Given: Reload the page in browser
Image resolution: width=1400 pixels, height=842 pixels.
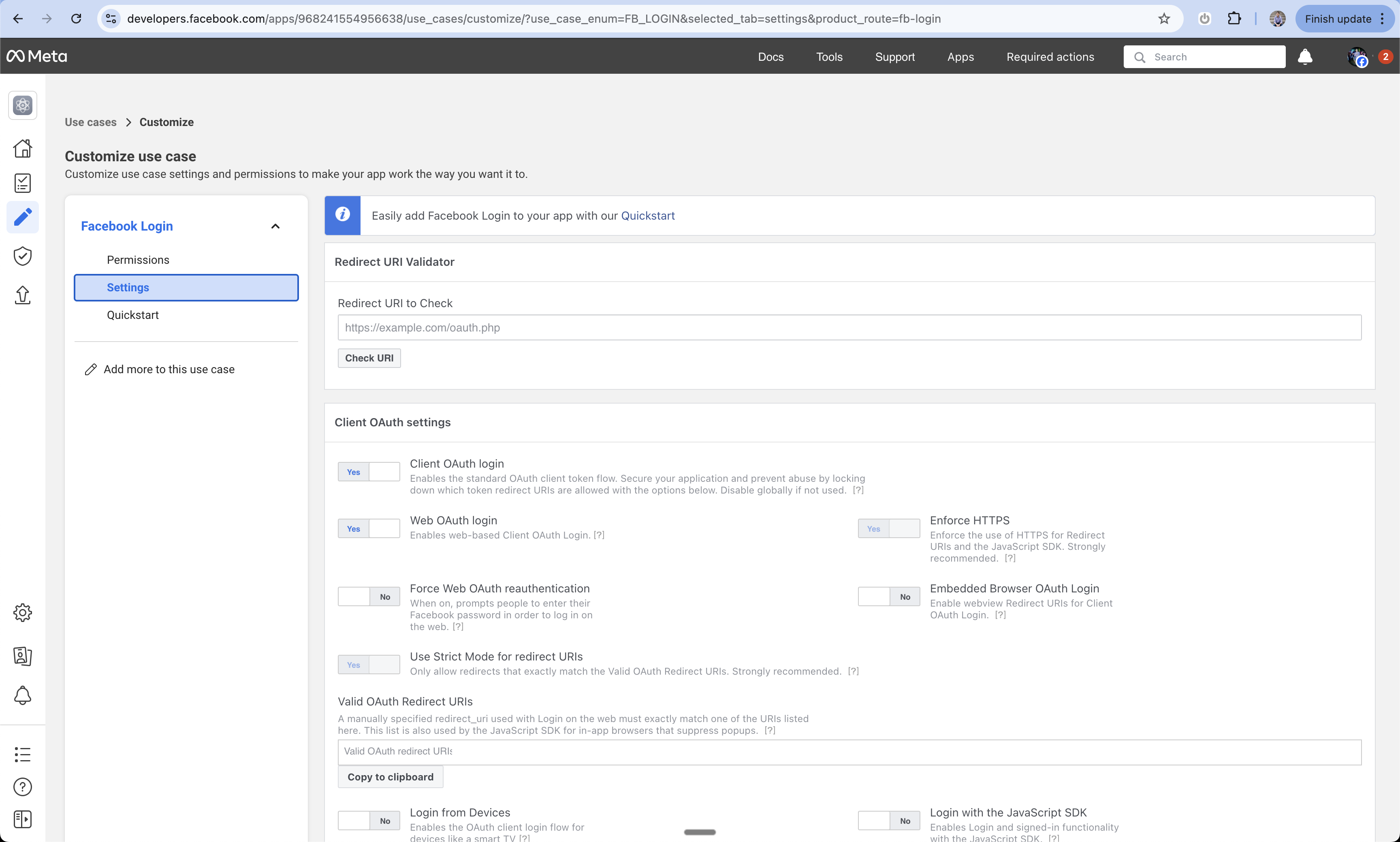Looking at the screenshot, I should 76,19.
